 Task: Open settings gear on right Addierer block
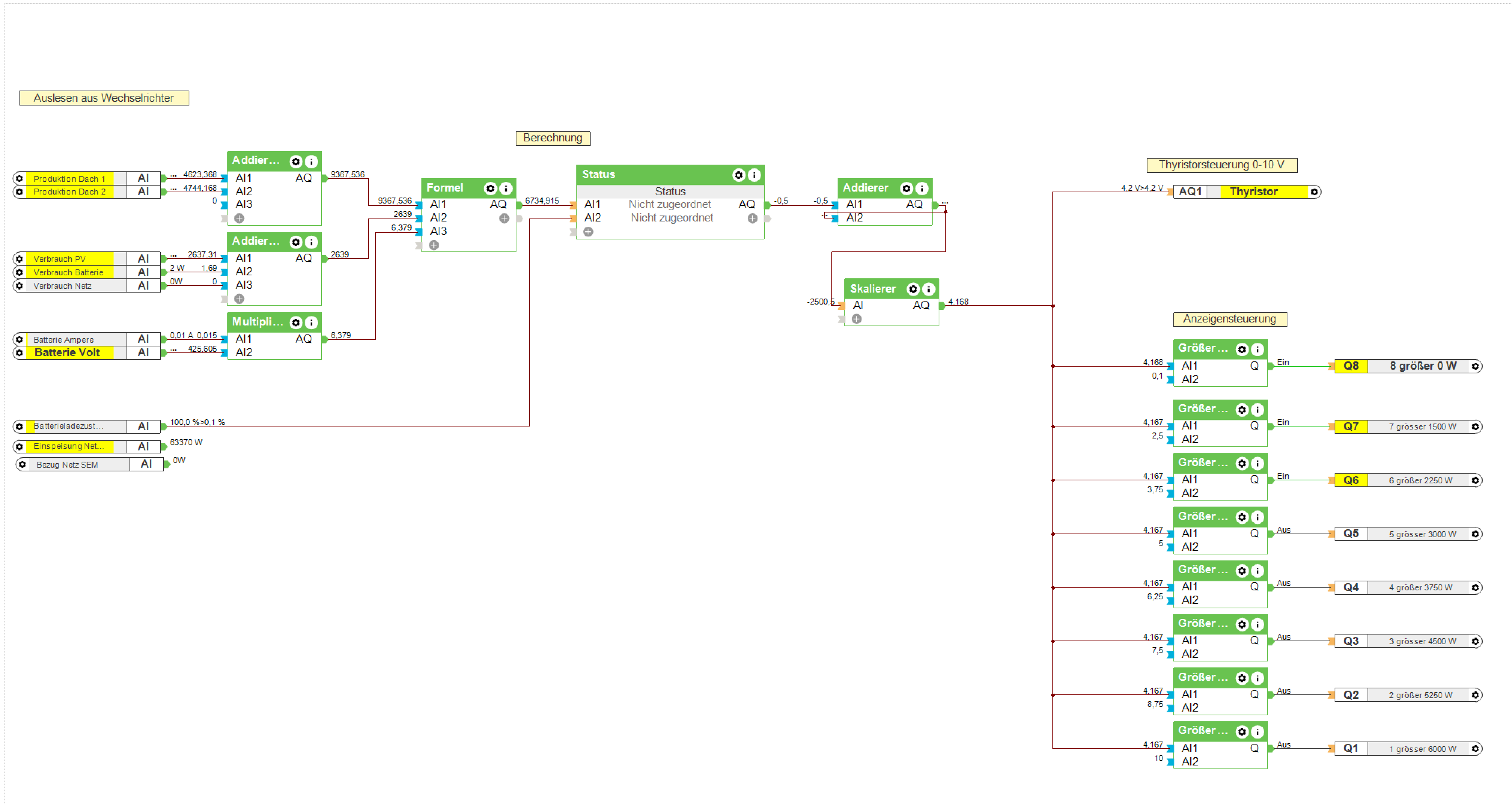pos(906,189)
